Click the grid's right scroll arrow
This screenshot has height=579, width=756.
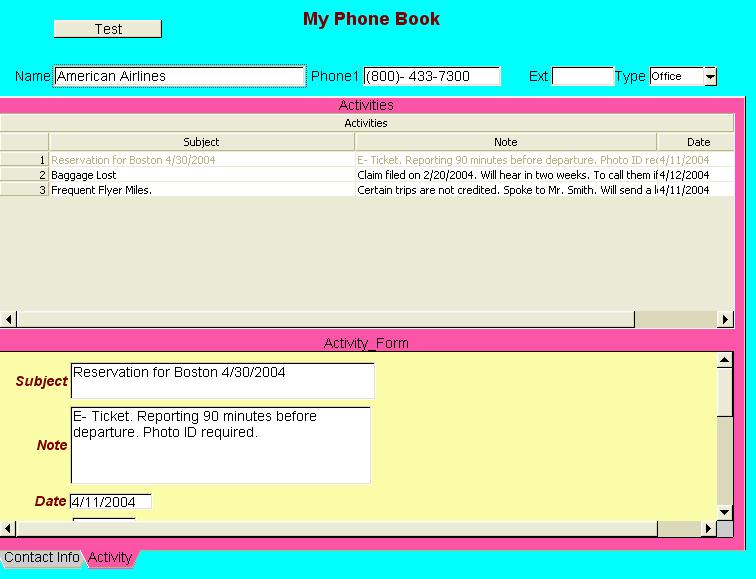[725, 319]
